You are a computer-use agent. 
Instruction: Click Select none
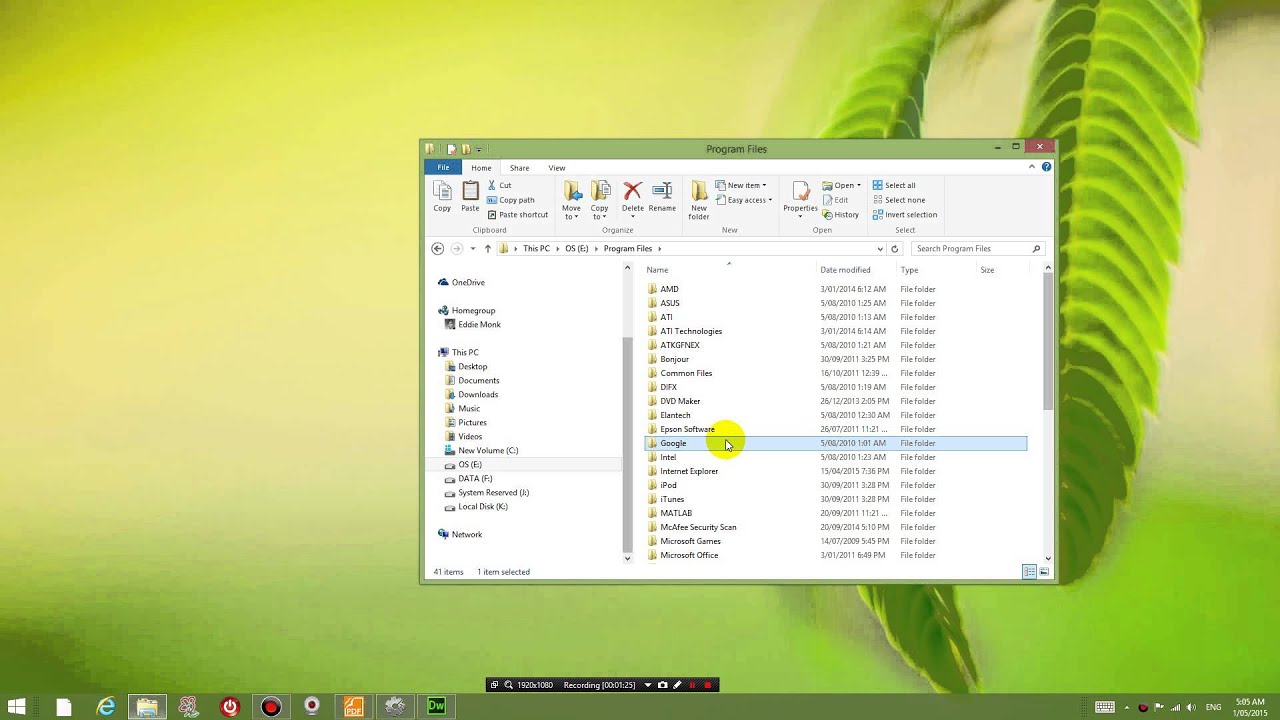898,200
